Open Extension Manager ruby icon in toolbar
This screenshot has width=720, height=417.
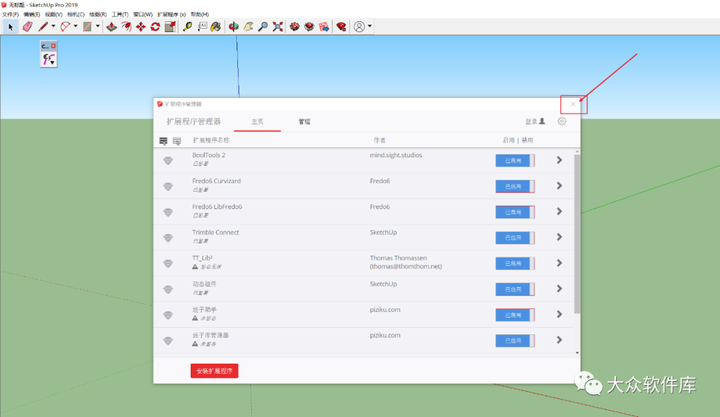[341, 27]
